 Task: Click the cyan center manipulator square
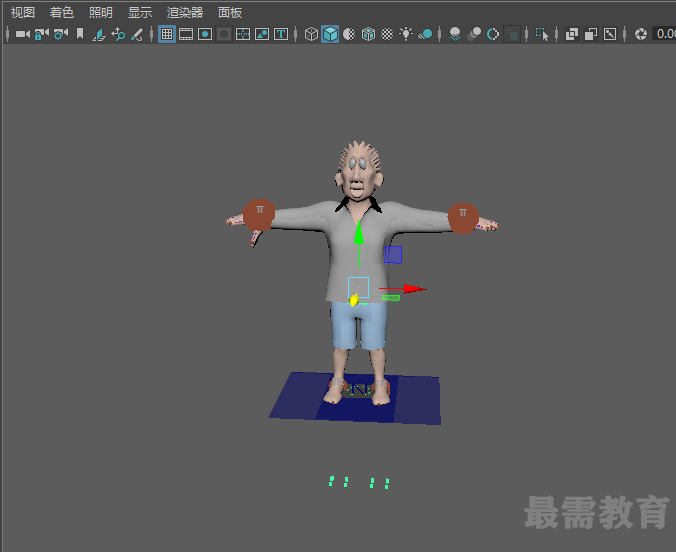click(358, 287)
